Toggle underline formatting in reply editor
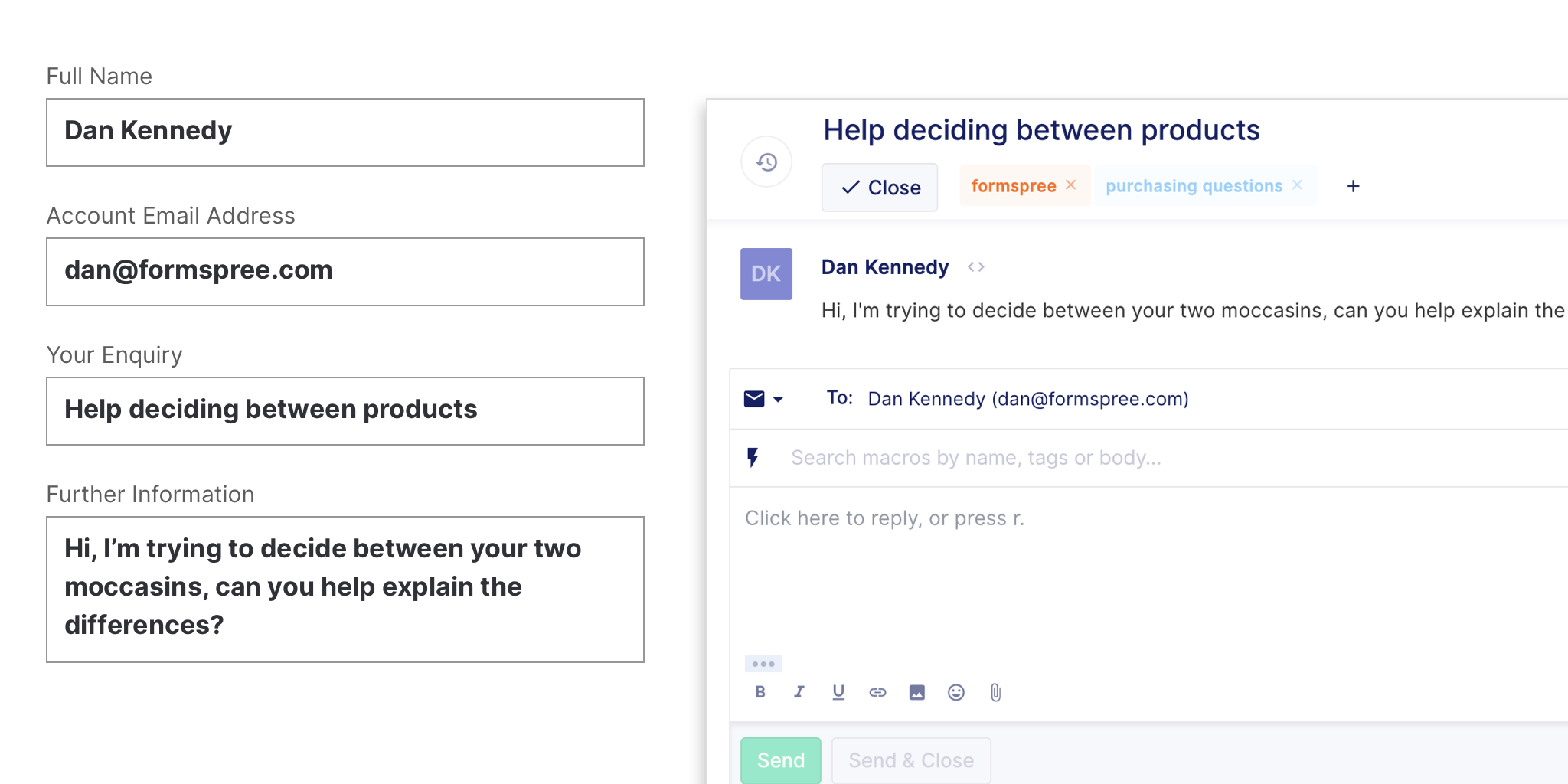The height and width of the screenshot is (784, 1568). (x=838, y=692)
